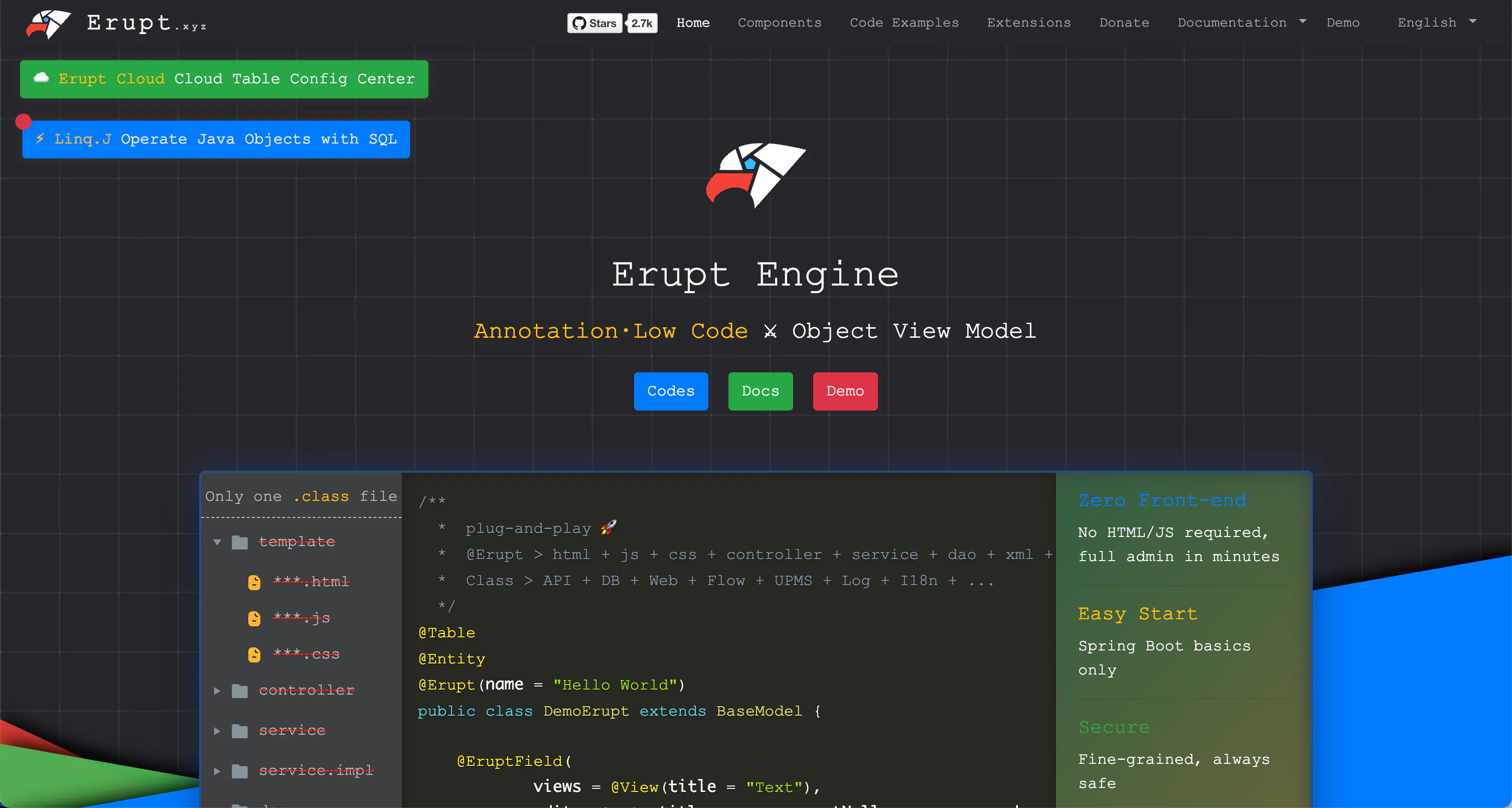1512x808 pixels.
Task: Click 'Only one .class file' header text
Action: click(x=301, y=497)
